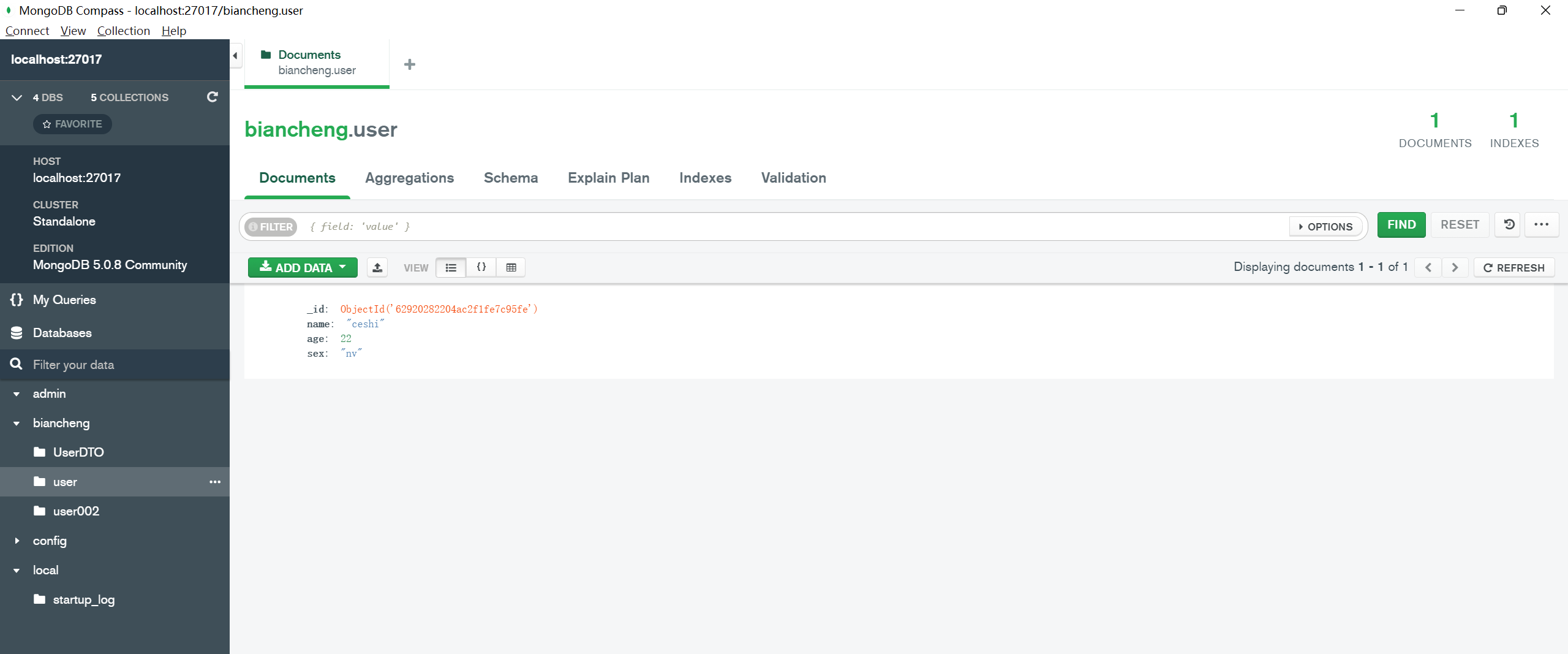This screenshot has height=654, width=1568.
Task: Click the startup_log collection folder icon
Action: point(40,599)
